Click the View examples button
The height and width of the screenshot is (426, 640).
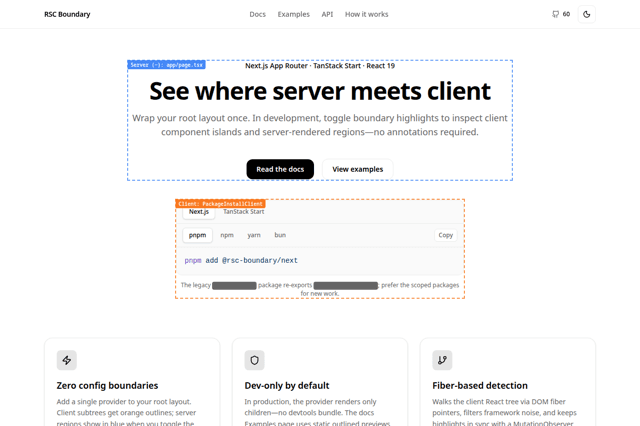(358, 169)
